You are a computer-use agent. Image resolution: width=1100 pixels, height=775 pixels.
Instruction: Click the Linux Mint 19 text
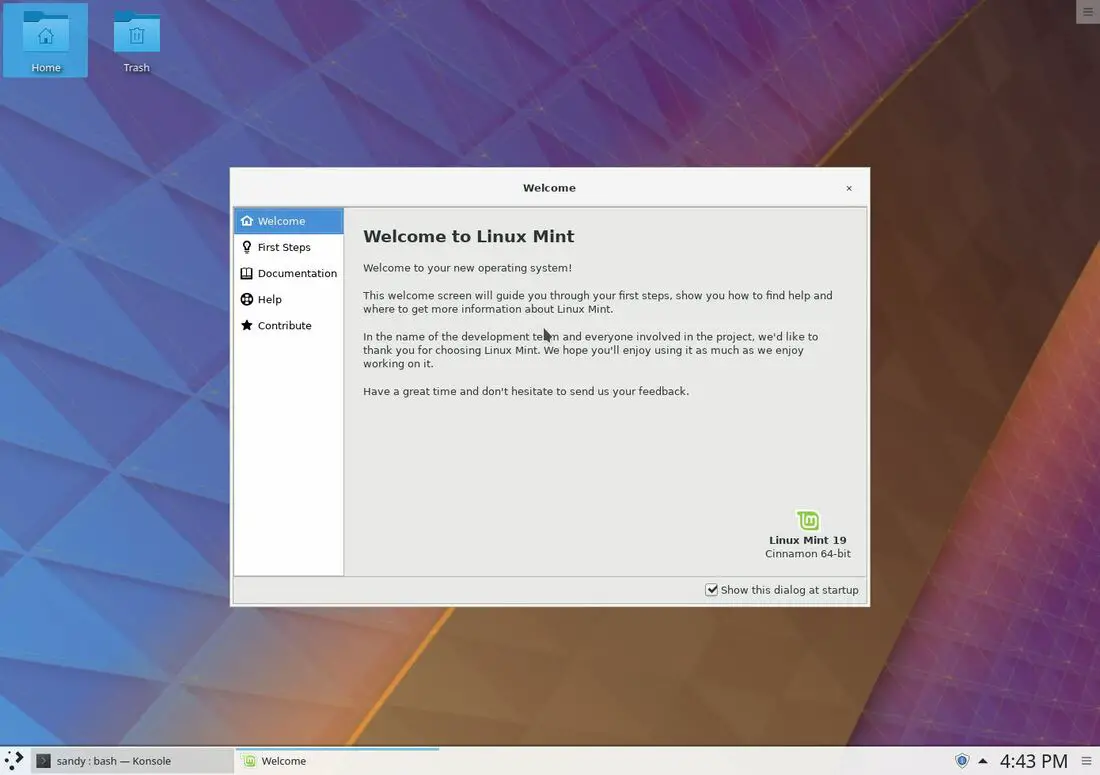click(x=807, y=540)
